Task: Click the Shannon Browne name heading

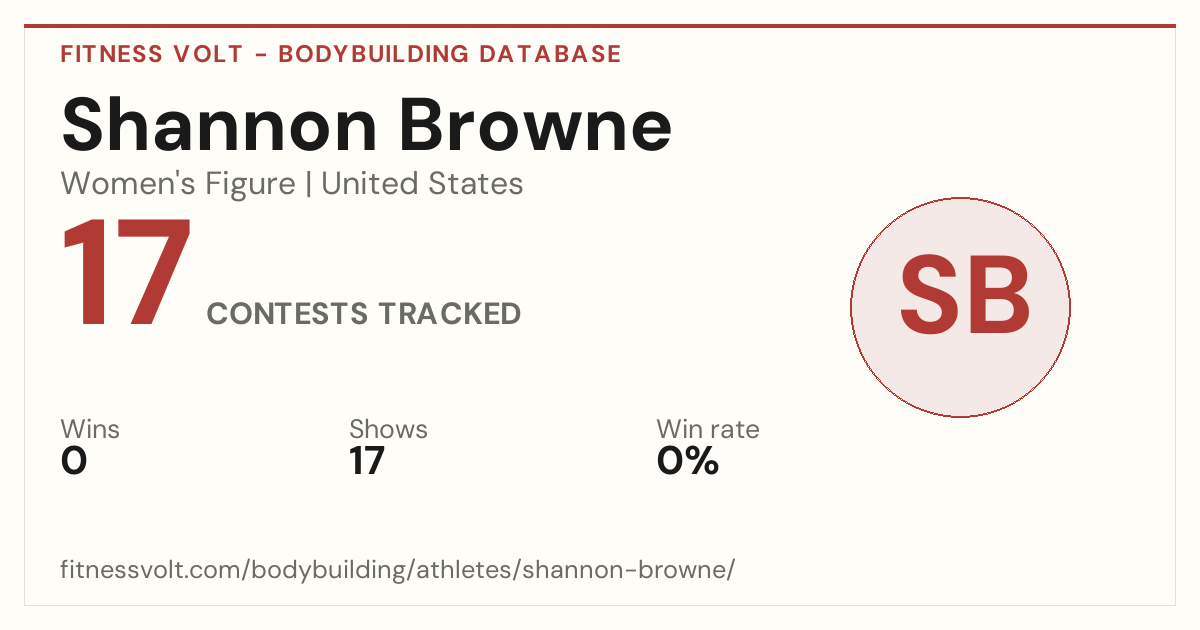Action: tap(366, 125)
